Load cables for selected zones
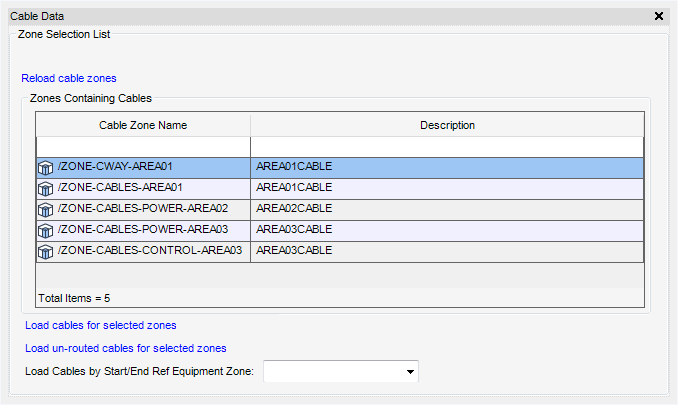The height and width of the screenshot is (405, 678). click(x=101, y=325)
